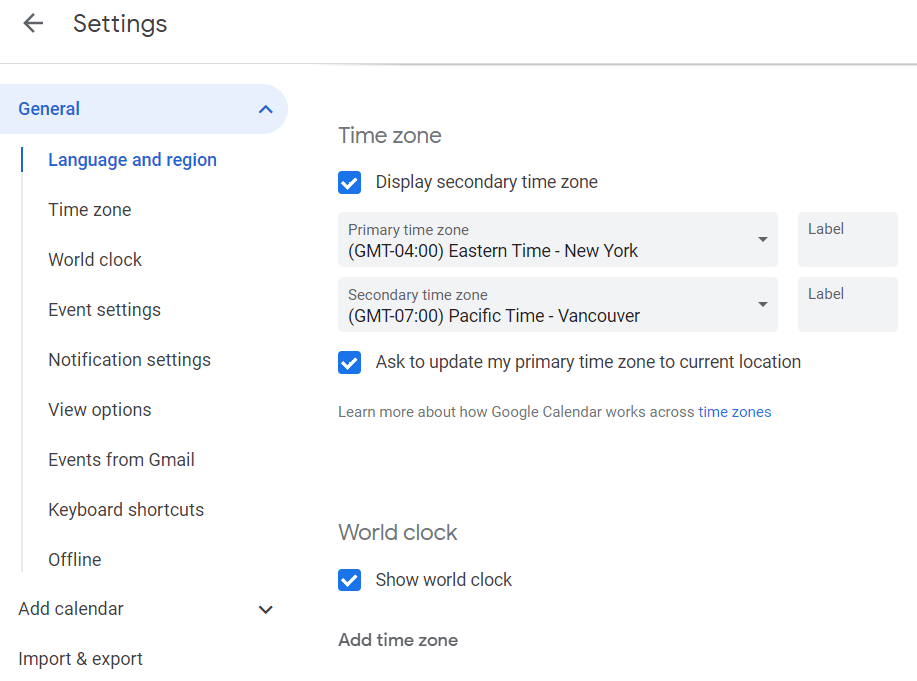Click the secondary time zone Label field
This screenshot has height=681, width=917.
[847, 305]
